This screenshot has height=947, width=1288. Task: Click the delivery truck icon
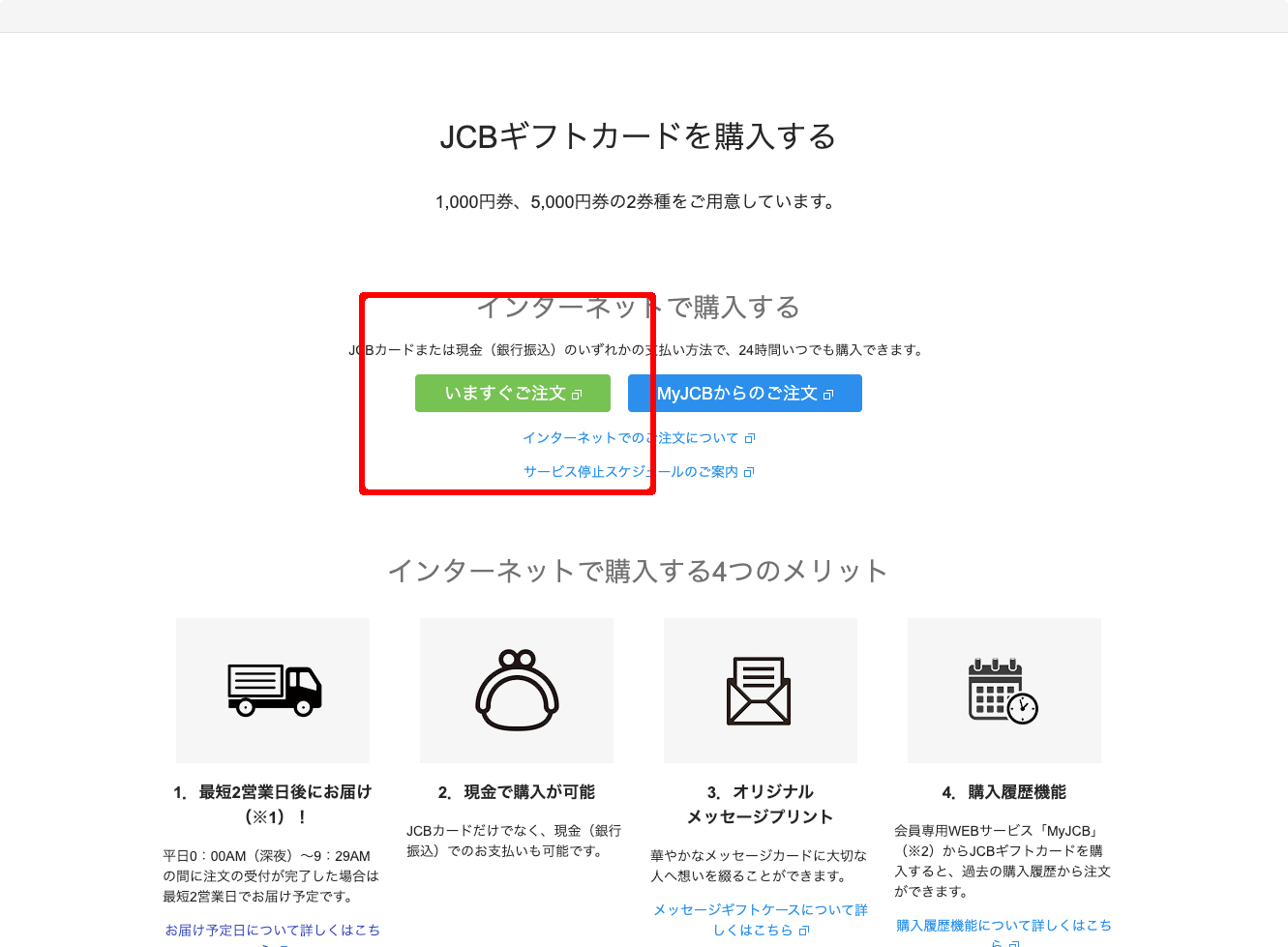pos(274,690)
